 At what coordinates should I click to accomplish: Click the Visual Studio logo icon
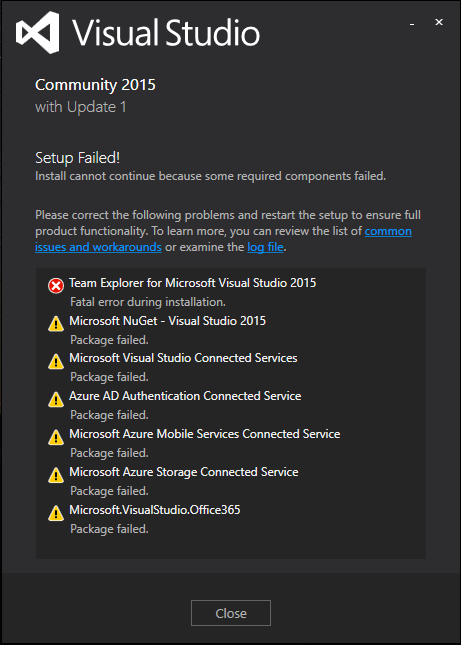[x=37, y=32]
